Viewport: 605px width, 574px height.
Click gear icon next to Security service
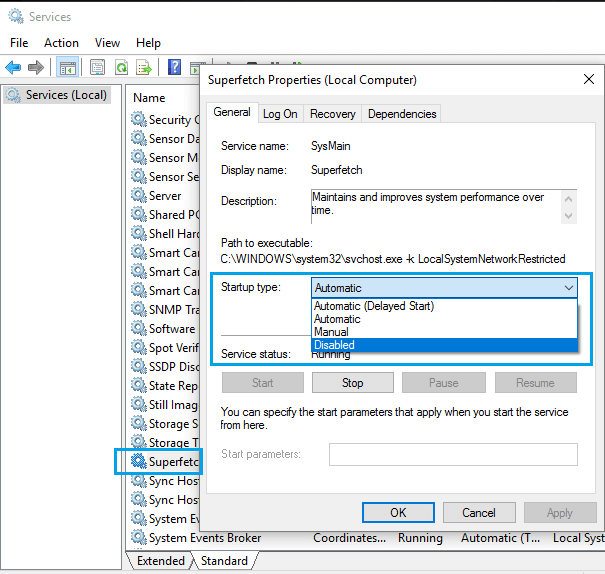(x=139, y=119)
